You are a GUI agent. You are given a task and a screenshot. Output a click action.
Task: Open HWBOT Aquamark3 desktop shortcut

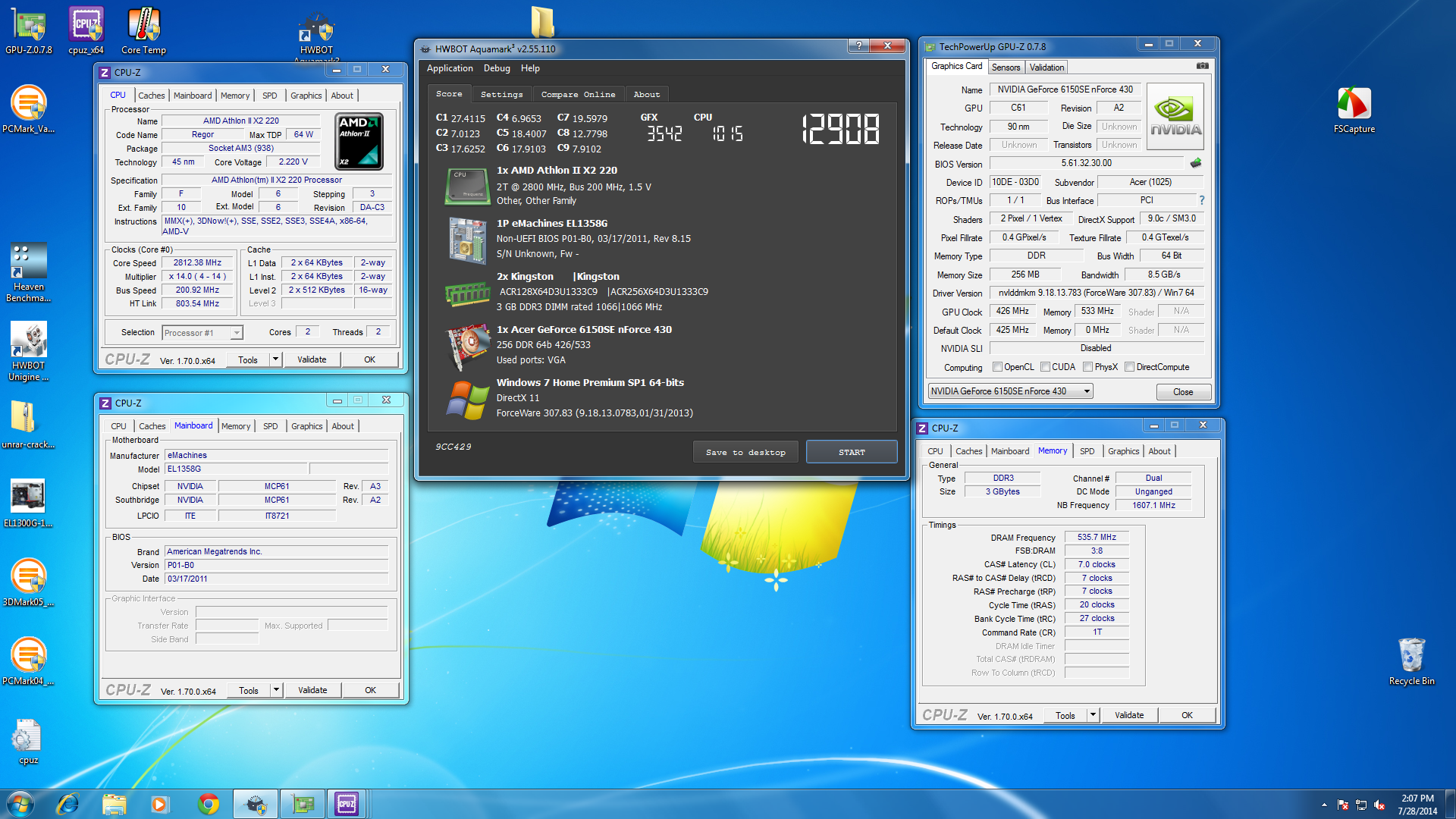pos(316,36)
